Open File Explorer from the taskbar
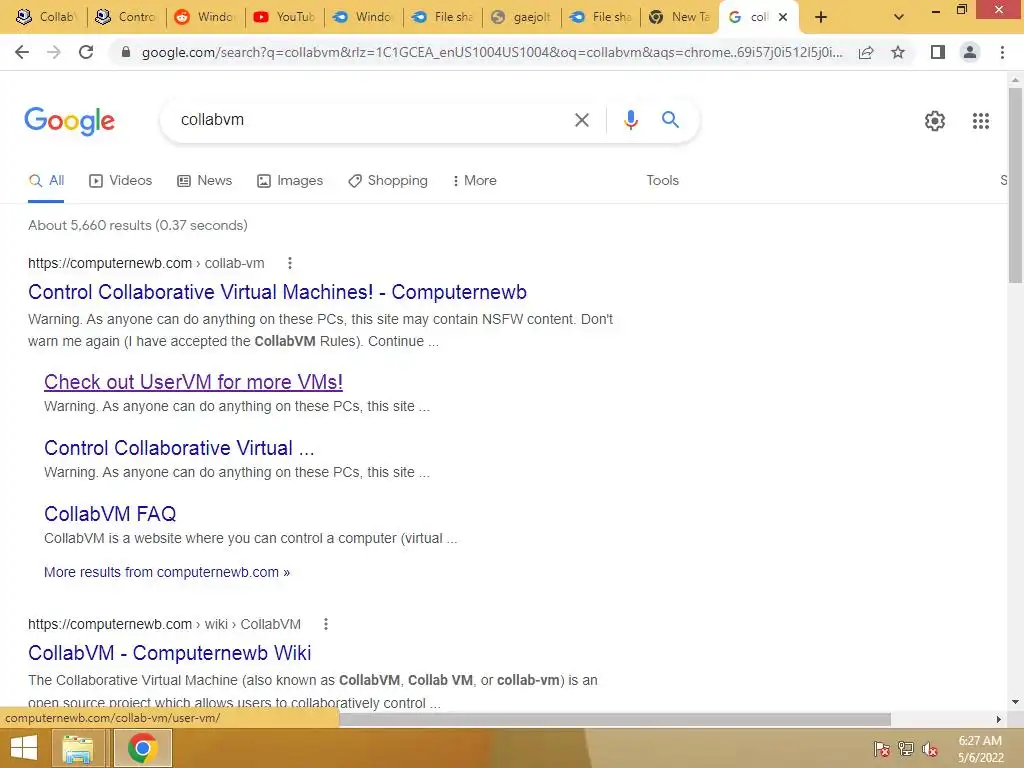The image size is (1024, 768). [78, 748]
